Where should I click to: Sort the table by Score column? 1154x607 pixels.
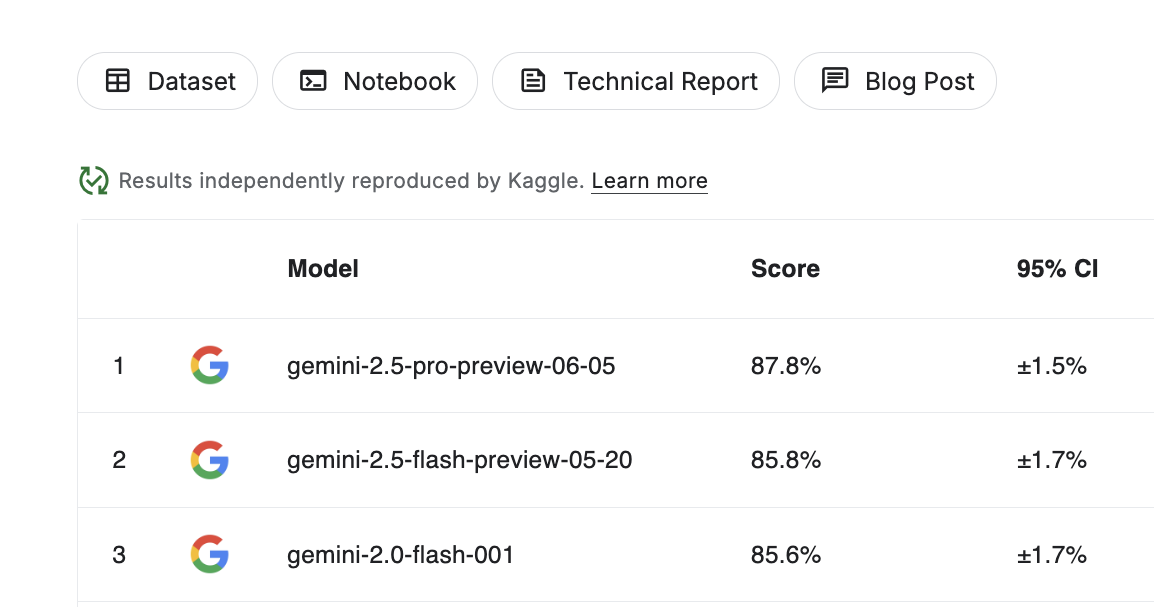click(785, 268)
